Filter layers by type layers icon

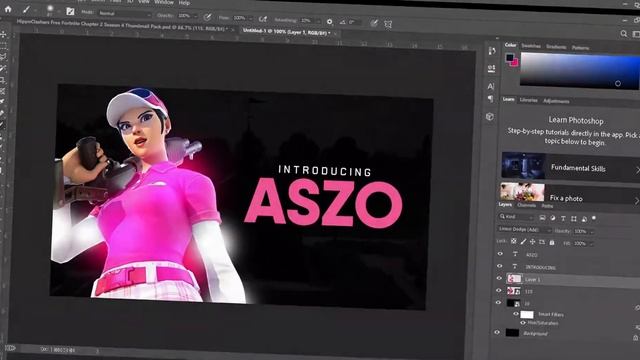[x=563, y=219]
